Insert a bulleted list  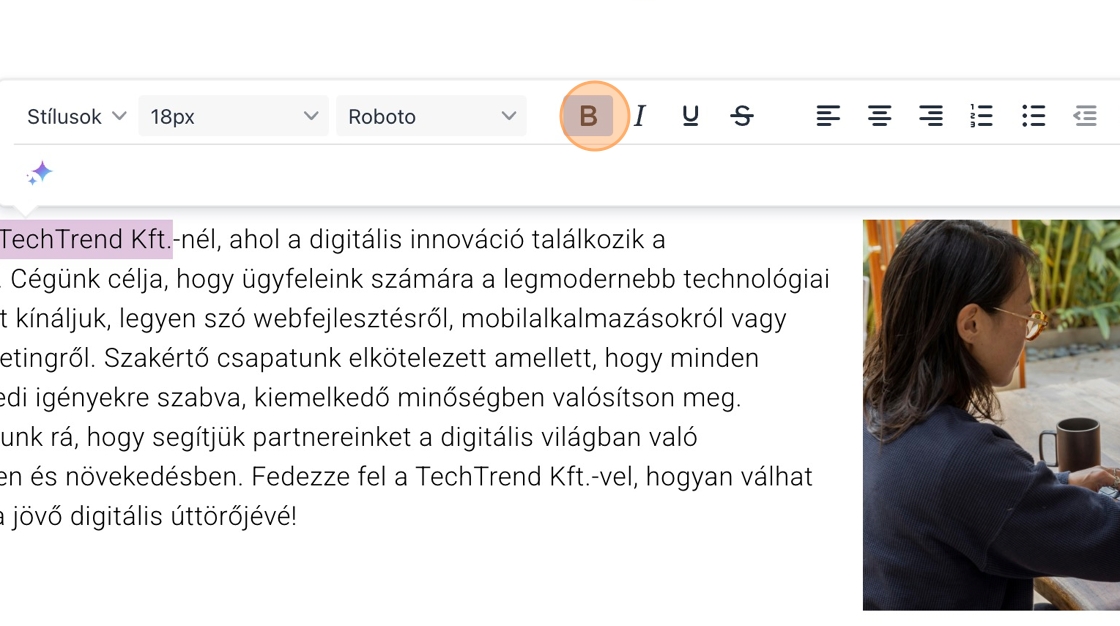click(1033, 116)
